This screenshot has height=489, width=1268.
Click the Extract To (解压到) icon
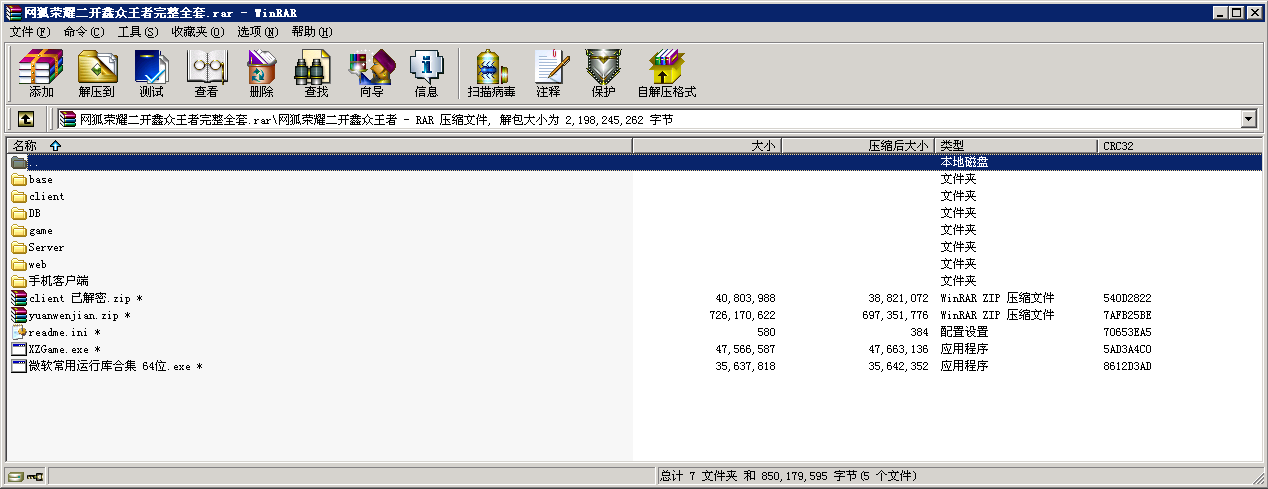click(97, 73)
